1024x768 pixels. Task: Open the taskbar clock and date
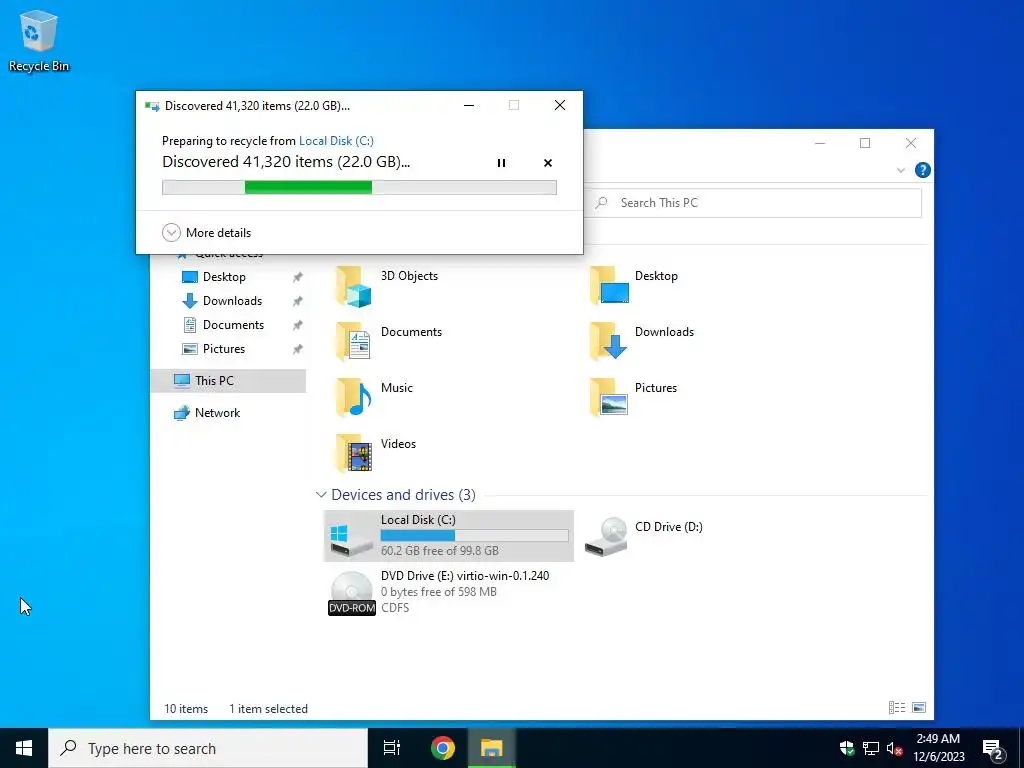click(x=938, y=748)
